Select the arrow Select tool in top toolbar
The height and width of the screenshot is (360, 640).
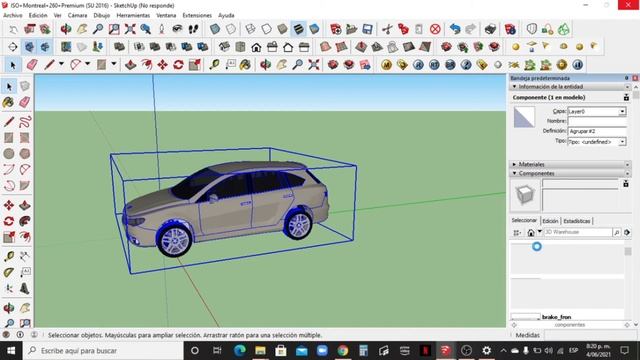(x=13, y=65)
